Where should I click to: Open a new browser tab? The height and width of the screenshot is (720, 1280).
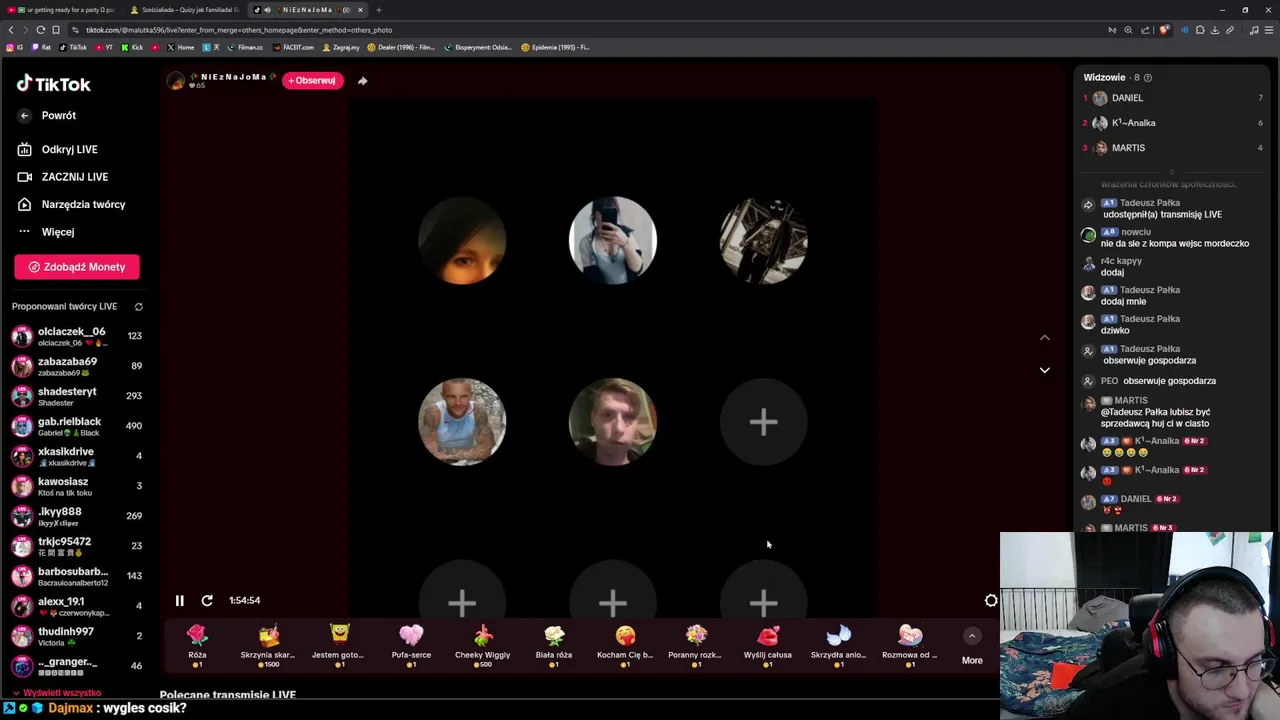[378, 10]
